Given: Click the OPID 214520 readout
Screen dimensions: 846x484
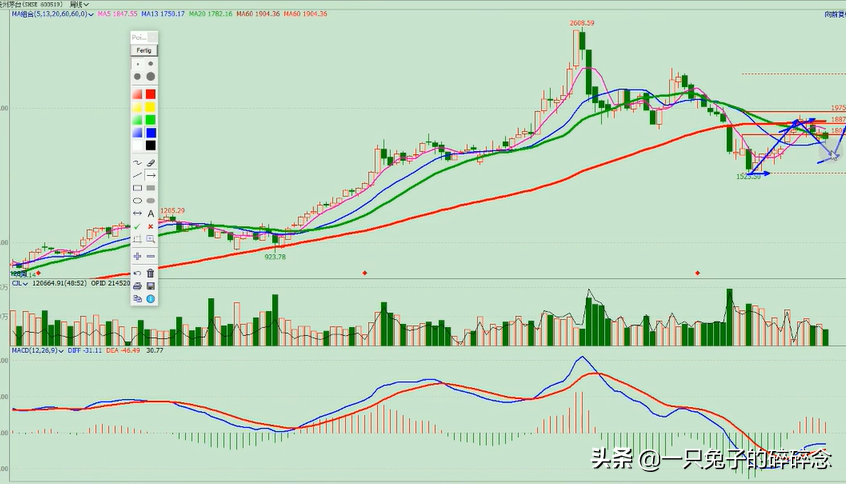Looking at the screenshot, I should (111, 283).
